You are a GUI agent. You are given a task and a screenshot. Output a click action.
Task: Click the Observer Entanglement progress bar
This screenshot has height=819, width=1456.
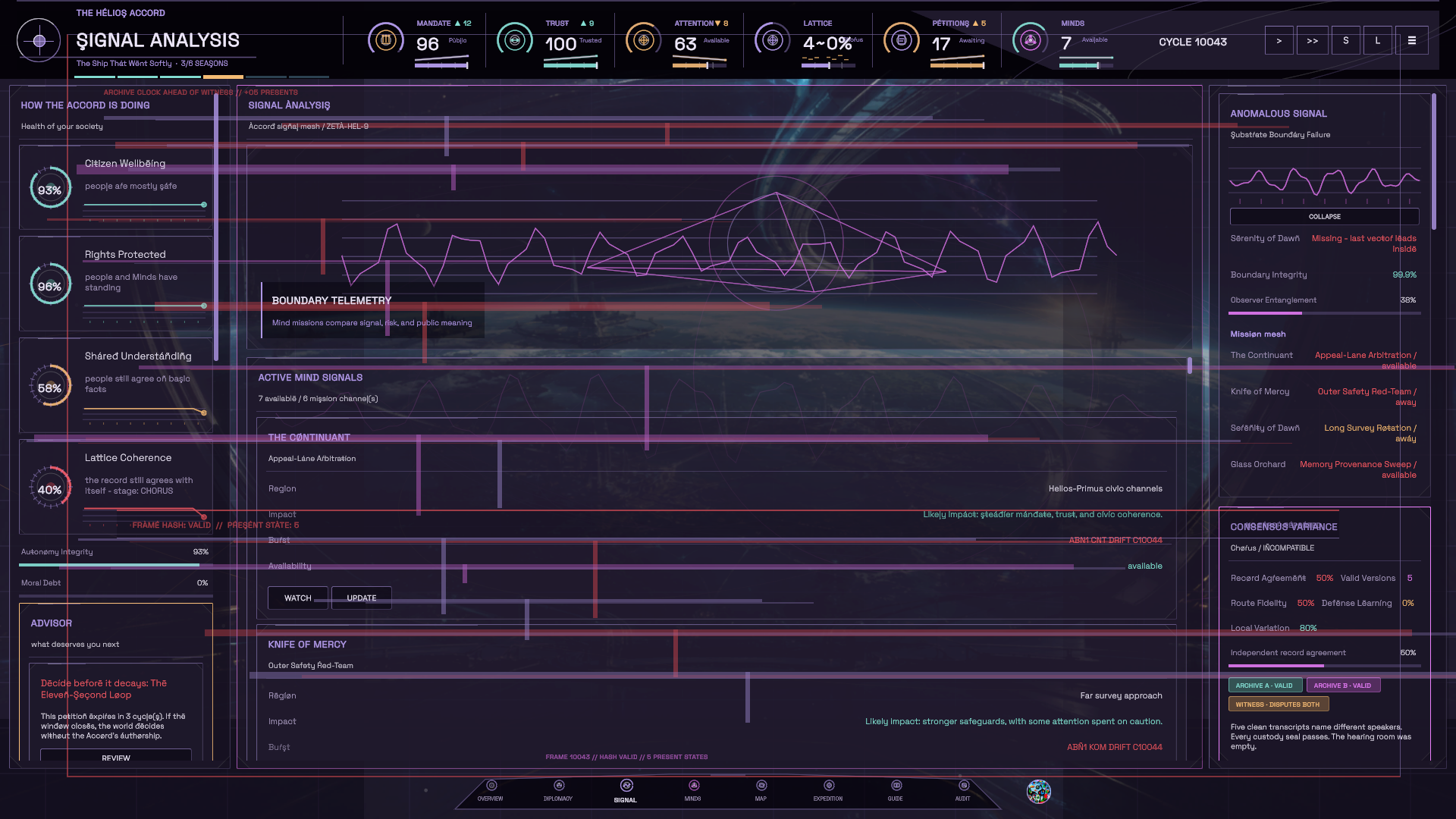tap(1324, 312)
